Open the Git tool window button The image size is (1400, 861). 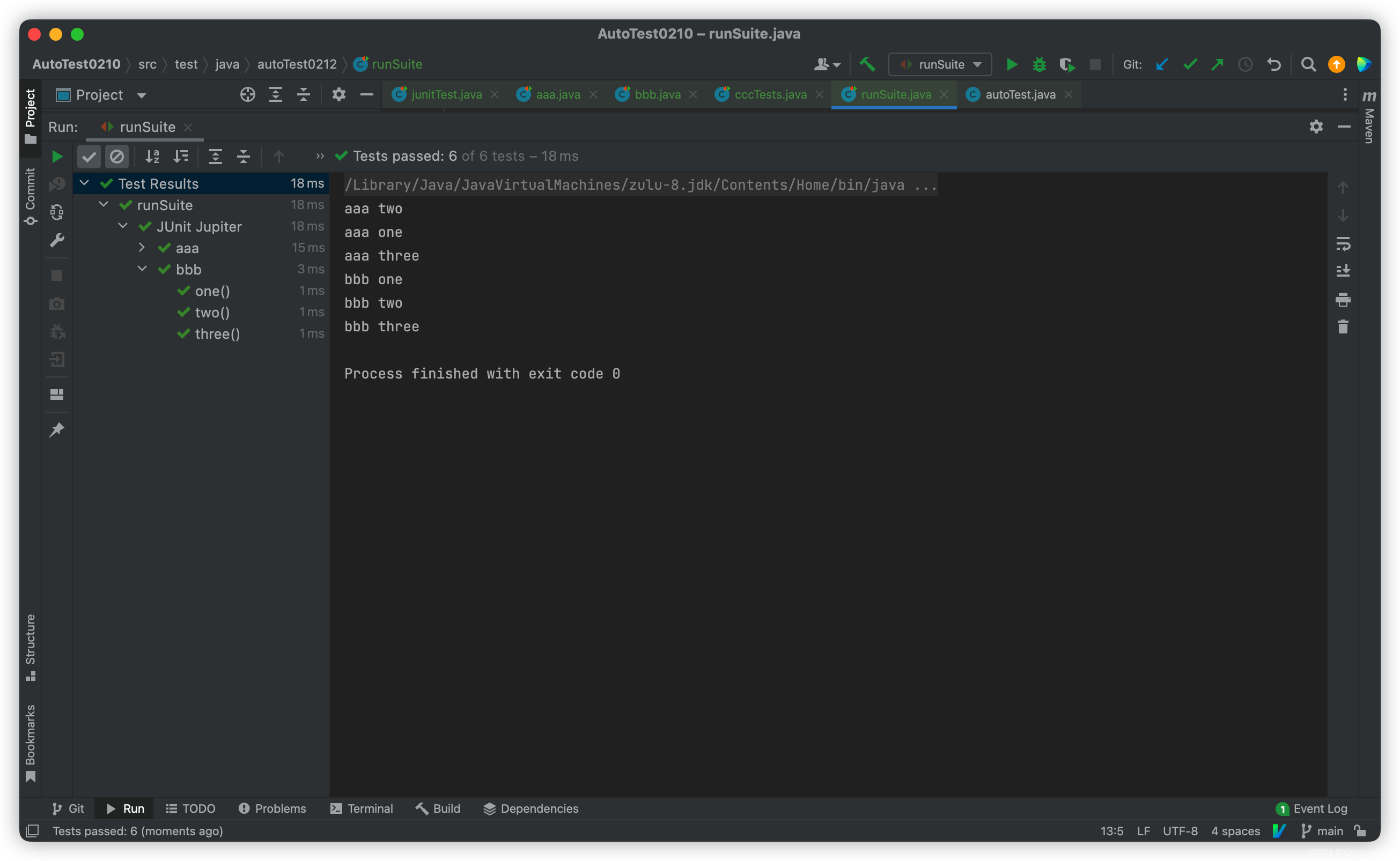pyautogui.click(x=68, y=808)
